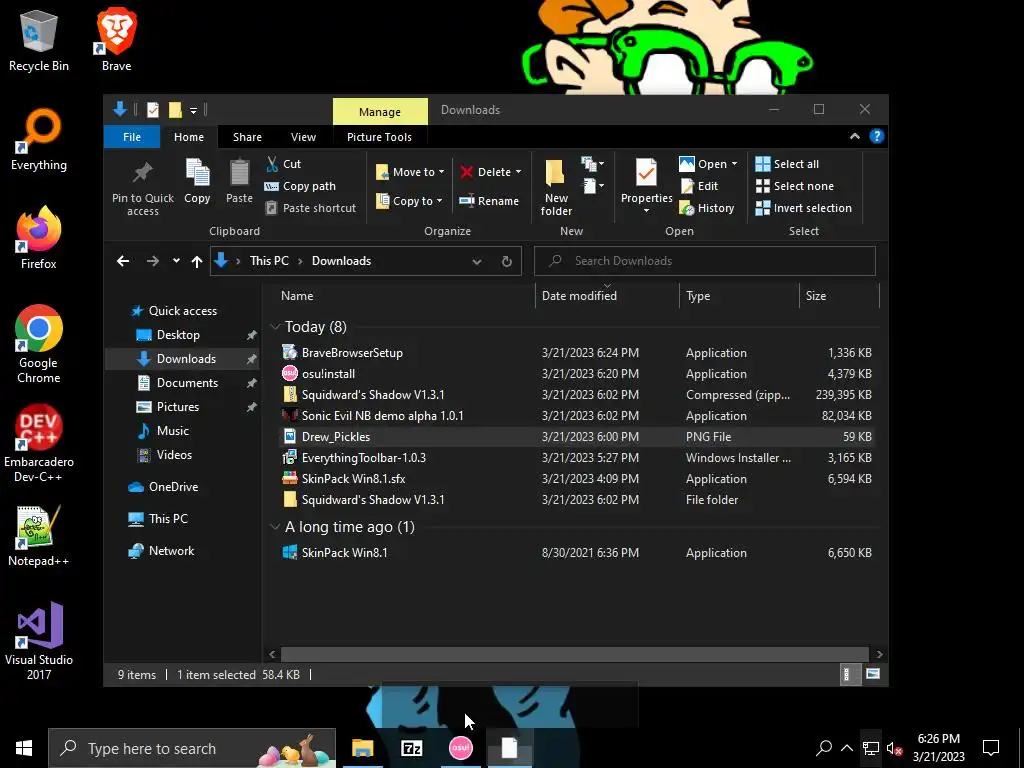Switch to large thumbnails view icon
This screenshot has width=1024, height=768.
point(872,674)
